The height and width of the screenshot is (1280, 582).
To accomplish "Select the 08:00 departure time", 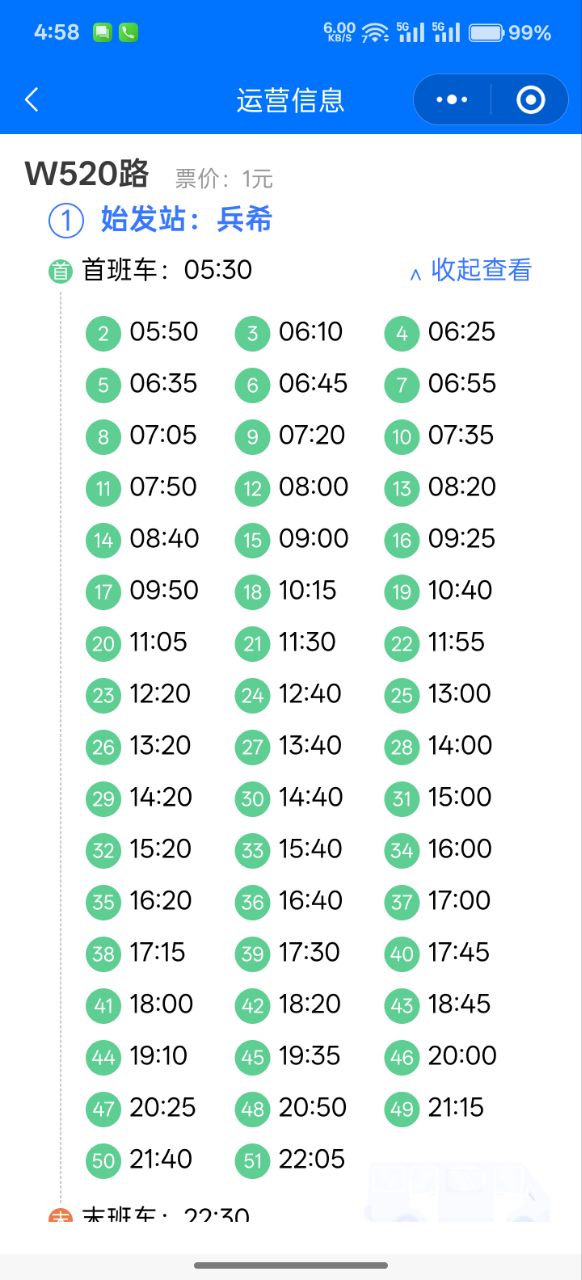I will (x=314, y=487).
